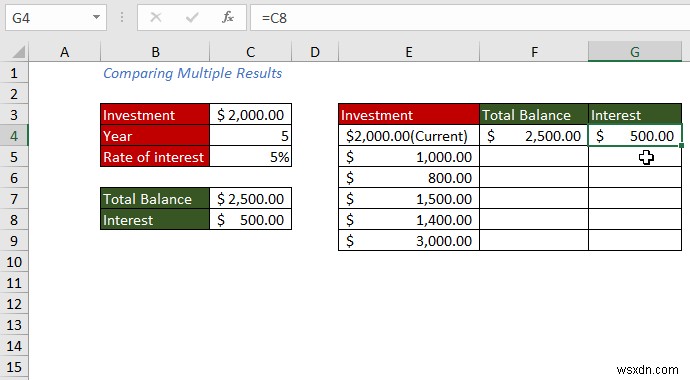The image size is (690, 380).
Task: Select cell G4 showing $ 500.00
Action: (635, 136)
